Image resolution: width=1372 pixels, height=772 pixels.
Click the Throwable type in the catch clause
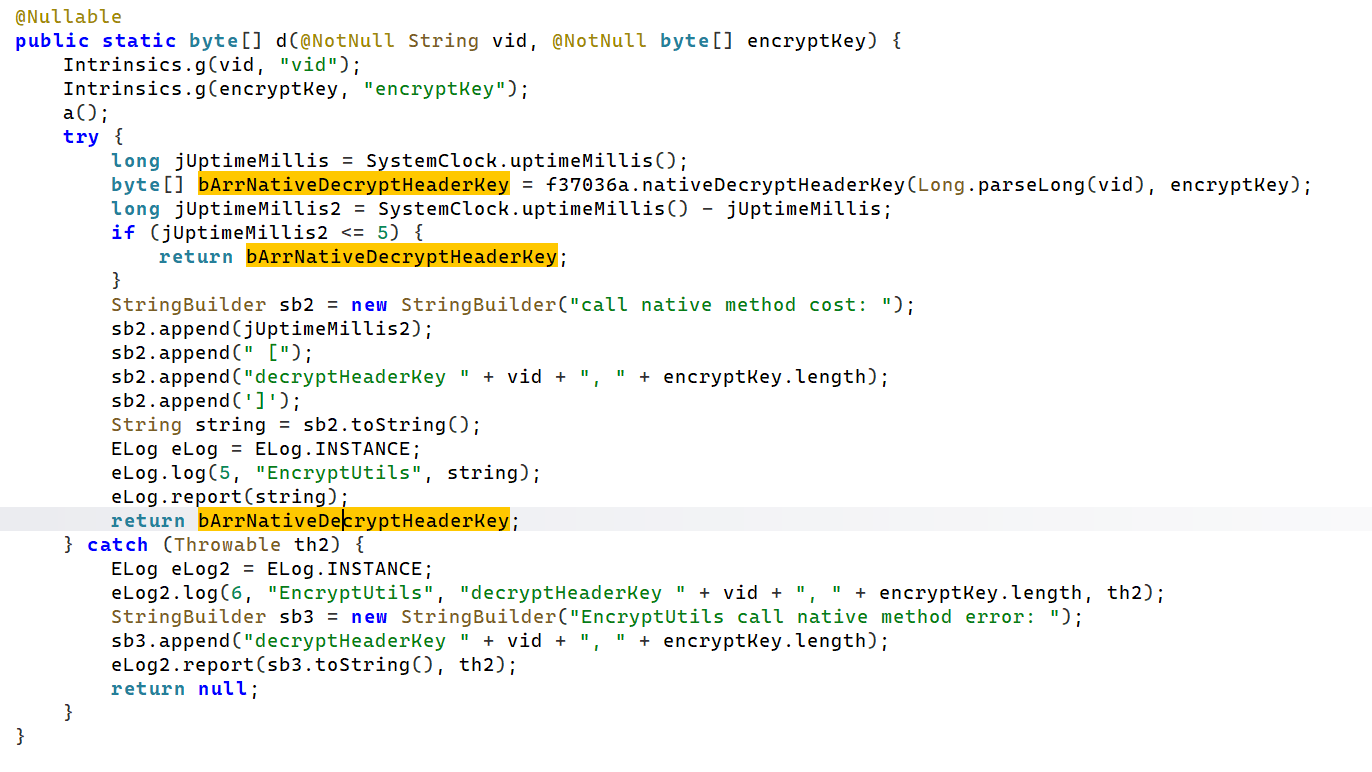click(x=227, y=545)
